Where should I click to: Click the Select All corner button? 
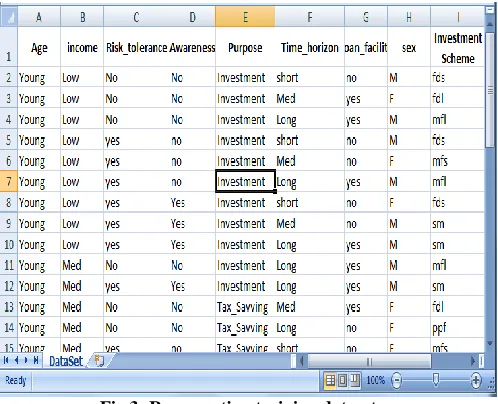pos(9,17)
